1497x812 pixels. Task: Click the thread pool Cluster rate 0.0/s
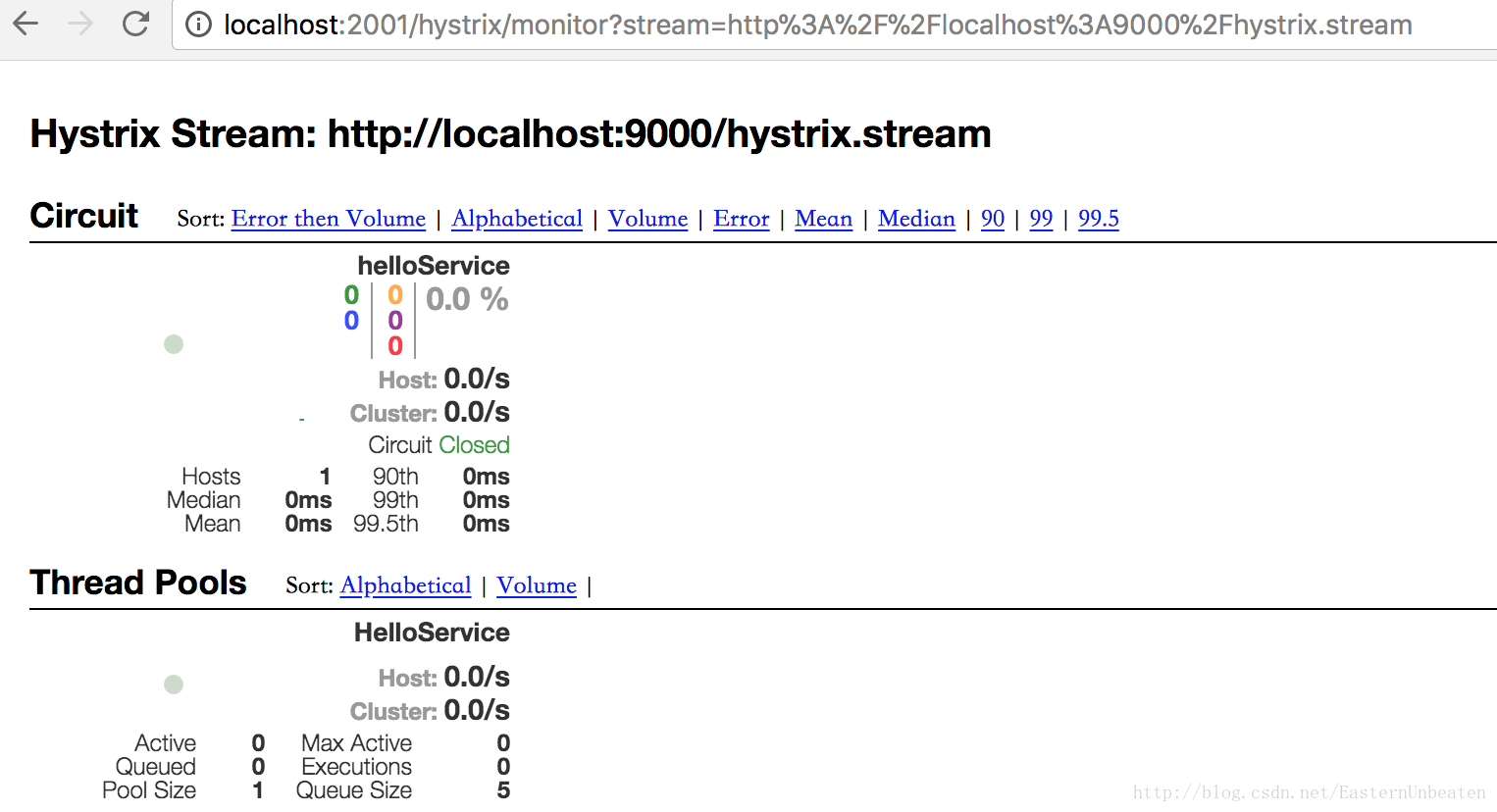coord(477,710)
